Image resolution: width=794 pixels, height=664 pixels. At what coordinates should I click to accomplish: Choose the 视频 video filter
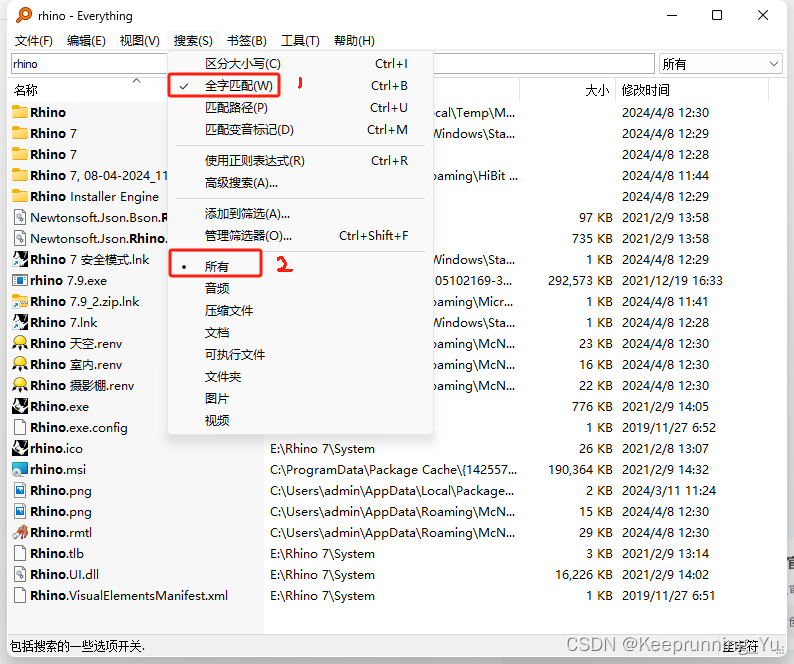[x=300, y=420]
